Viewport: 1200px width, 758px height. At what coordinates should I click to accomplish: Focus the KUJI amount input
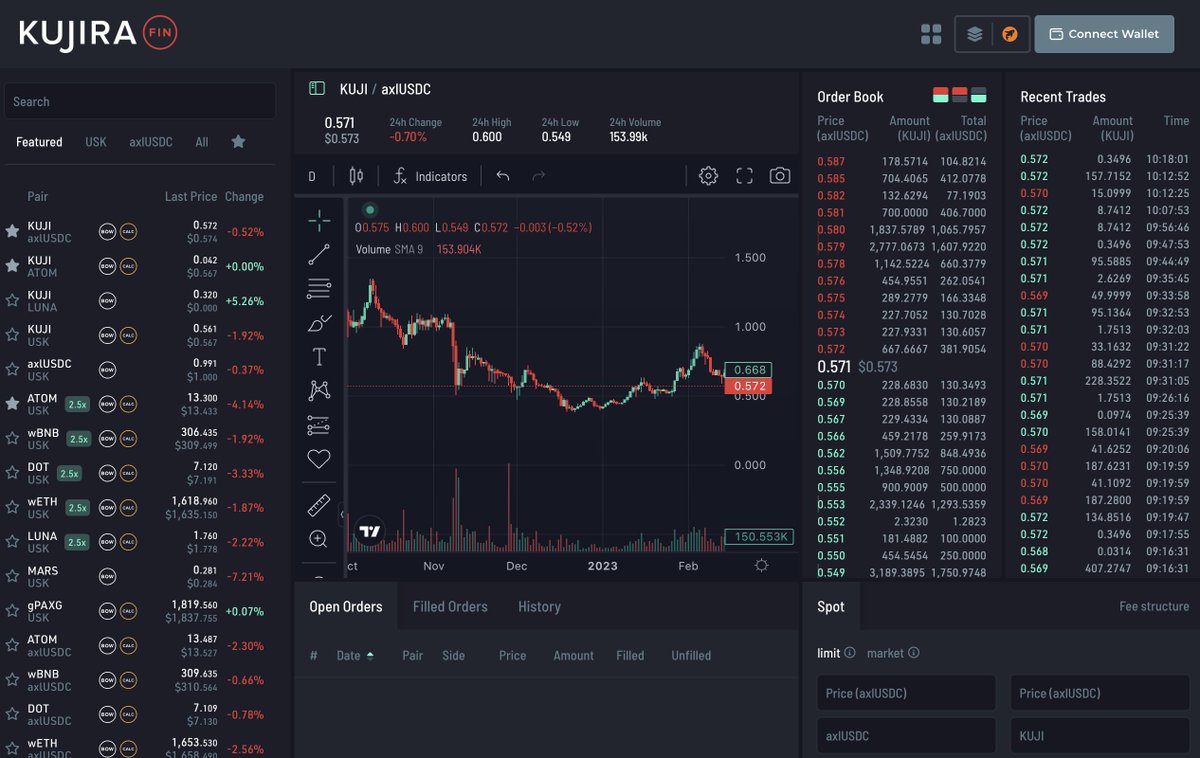(x=1100, y=735)
